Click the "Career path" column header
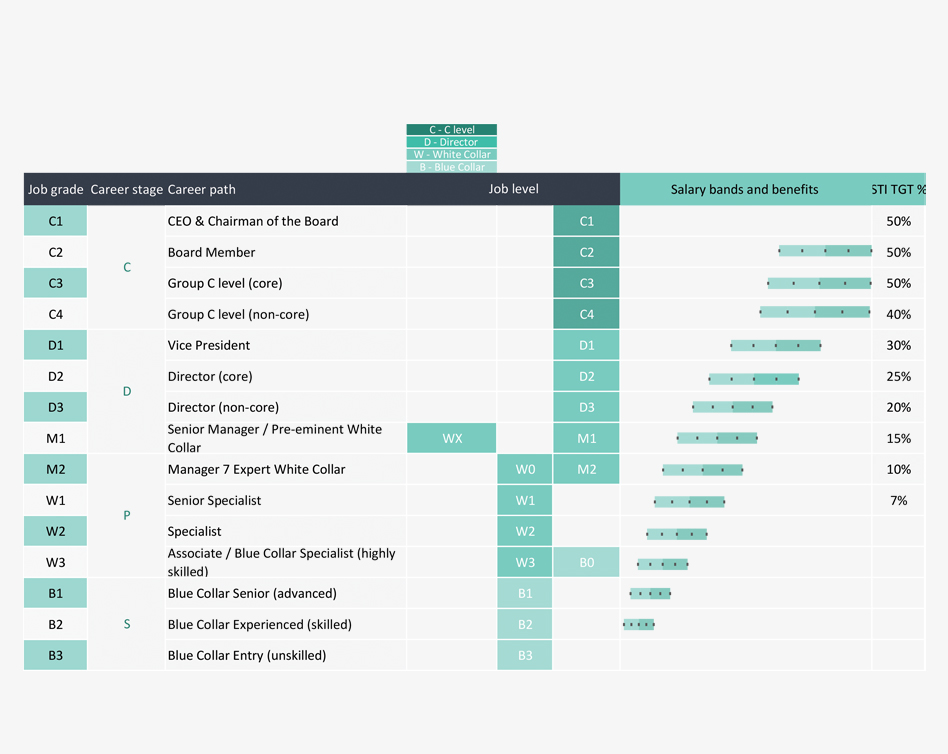The height and width of the screenshot is (754, 948). (202, 189)
